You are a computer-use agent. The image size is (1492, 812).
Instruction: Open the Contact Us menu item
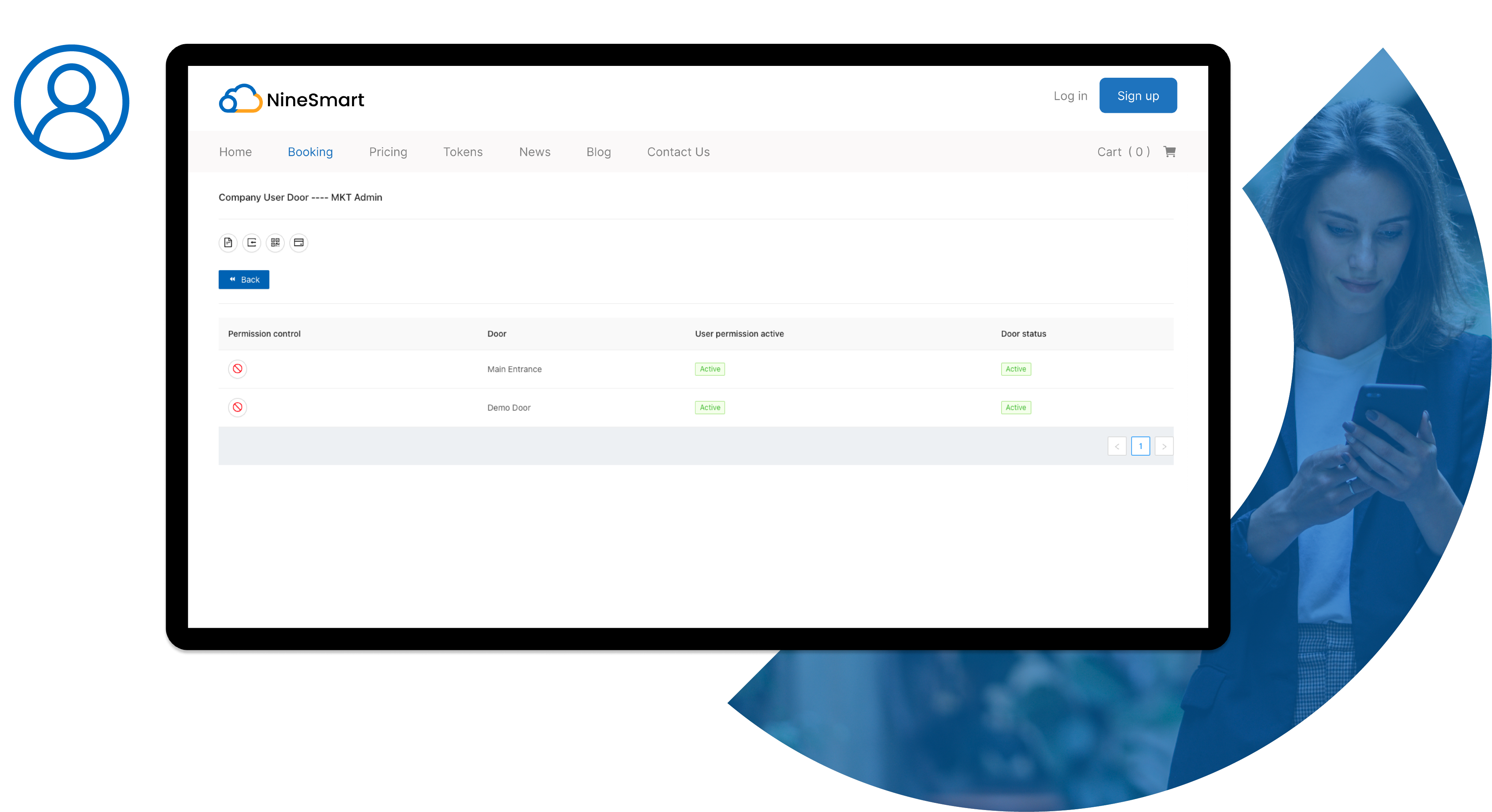click(678, 152)
